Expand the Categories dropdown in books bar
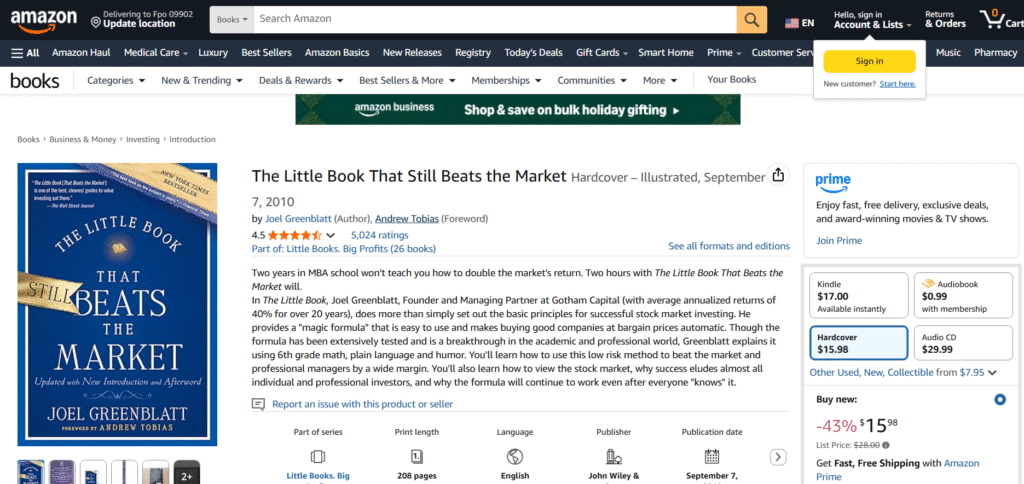The width and height of the screenshot is (1024, 484). pyautogui.click(x=116, y=80)
